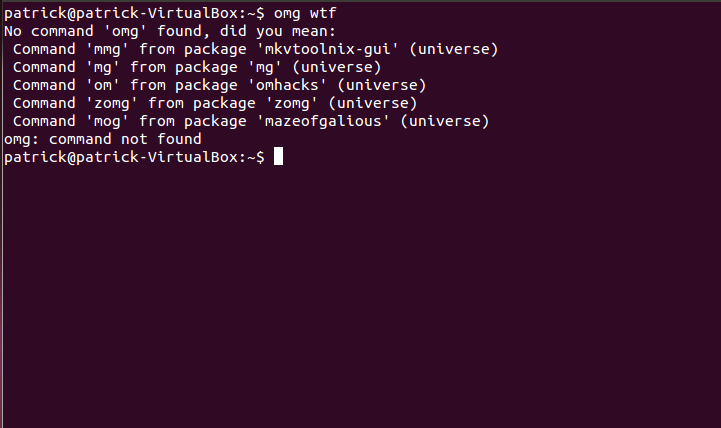The height and width of the screenshot is (428, 721).
Task: Click the terminal cursor block at the prompt
Action: pyautogui.click(x=278, y=156)
